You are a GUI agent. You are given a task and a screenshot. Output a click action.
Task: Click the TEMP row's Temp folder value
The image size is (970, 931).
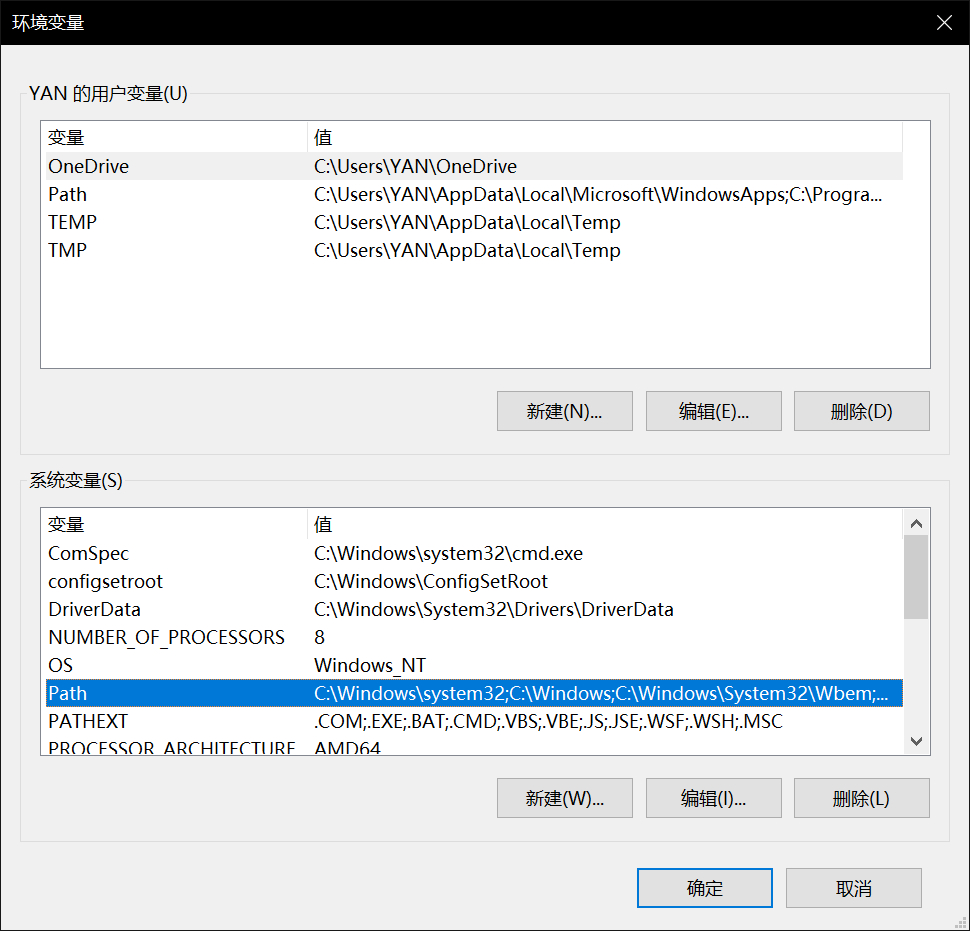click(x=467, y=222)
